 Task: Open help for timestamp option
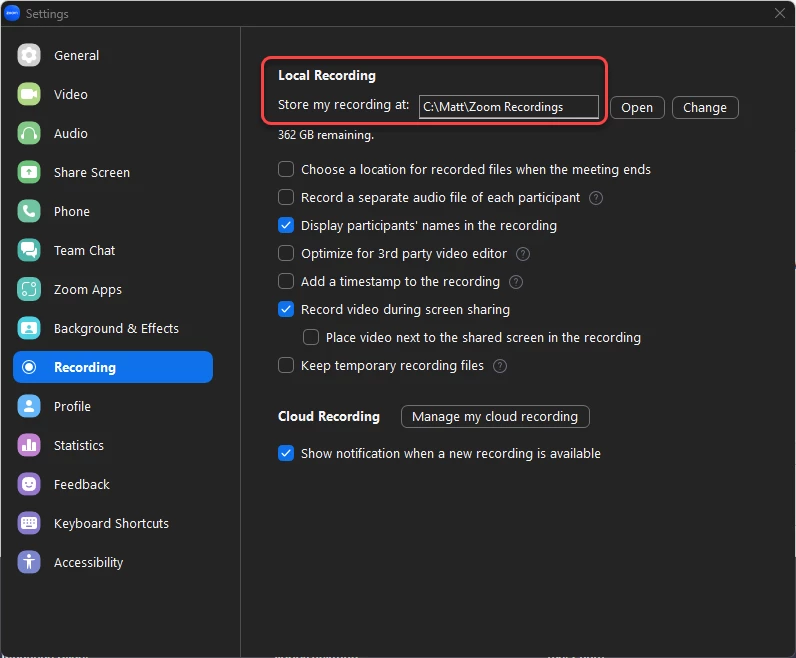(516, 282)
